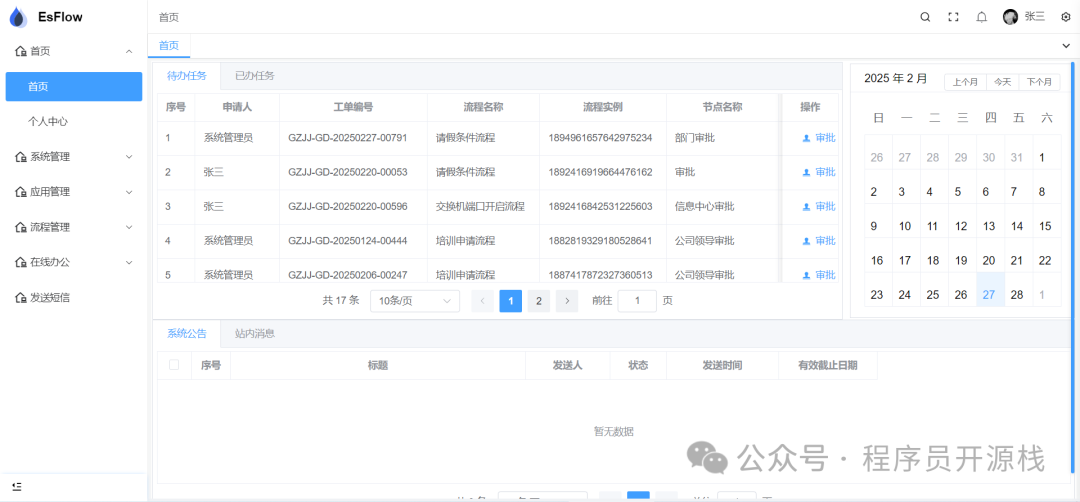This screenshot has width=1080, height=502.
Task: Click the person icon in 部门审批 row
Action: (x=806, y=138)
